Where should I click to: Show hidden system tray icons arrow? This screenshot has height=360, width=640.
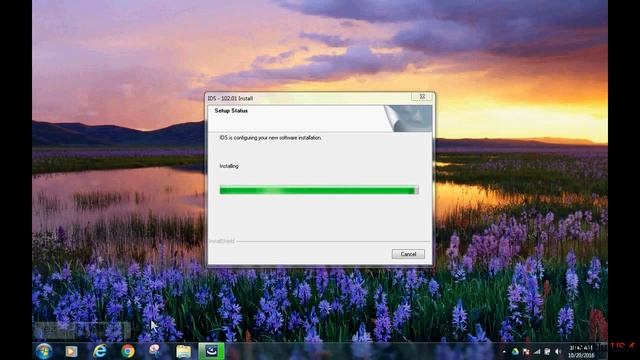click(503, 351)
